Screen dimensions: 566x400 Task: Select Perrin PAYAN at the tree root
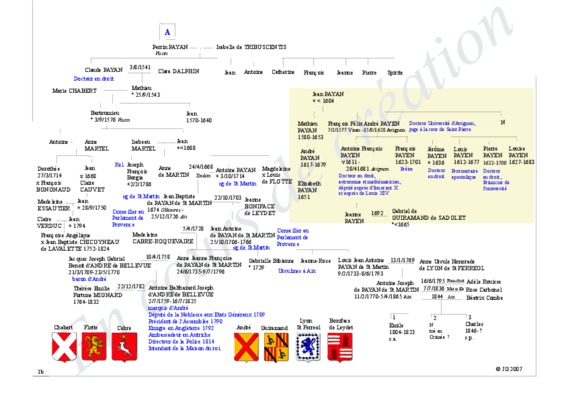coord(170,47)
